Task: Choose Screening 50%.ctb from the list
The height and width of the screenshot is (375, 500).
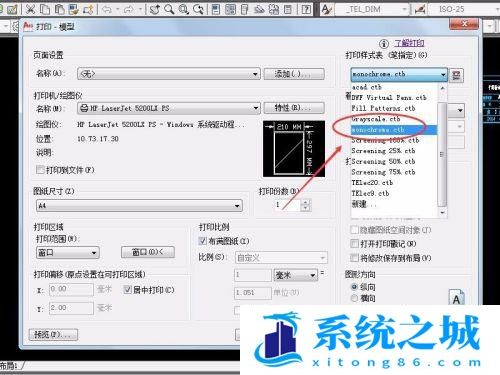Action: click(394, 162)
